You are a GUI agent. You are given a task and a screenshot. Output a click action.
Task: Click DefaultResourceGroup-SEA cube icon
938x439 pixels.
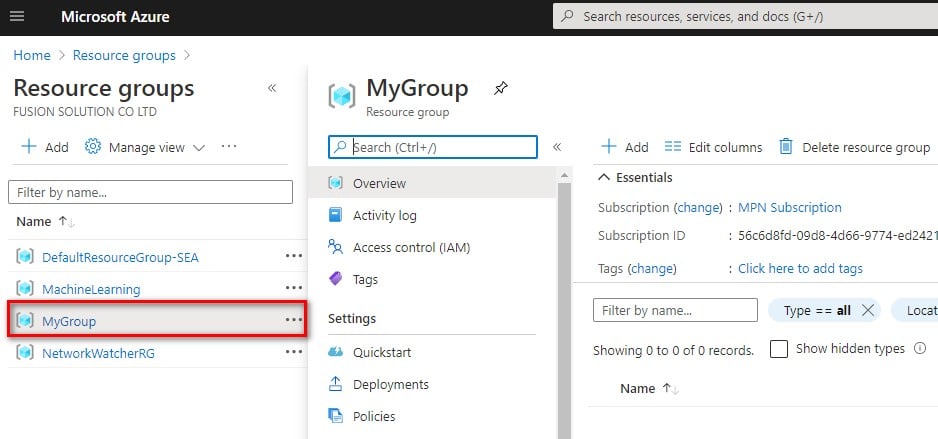pos(25,256)
